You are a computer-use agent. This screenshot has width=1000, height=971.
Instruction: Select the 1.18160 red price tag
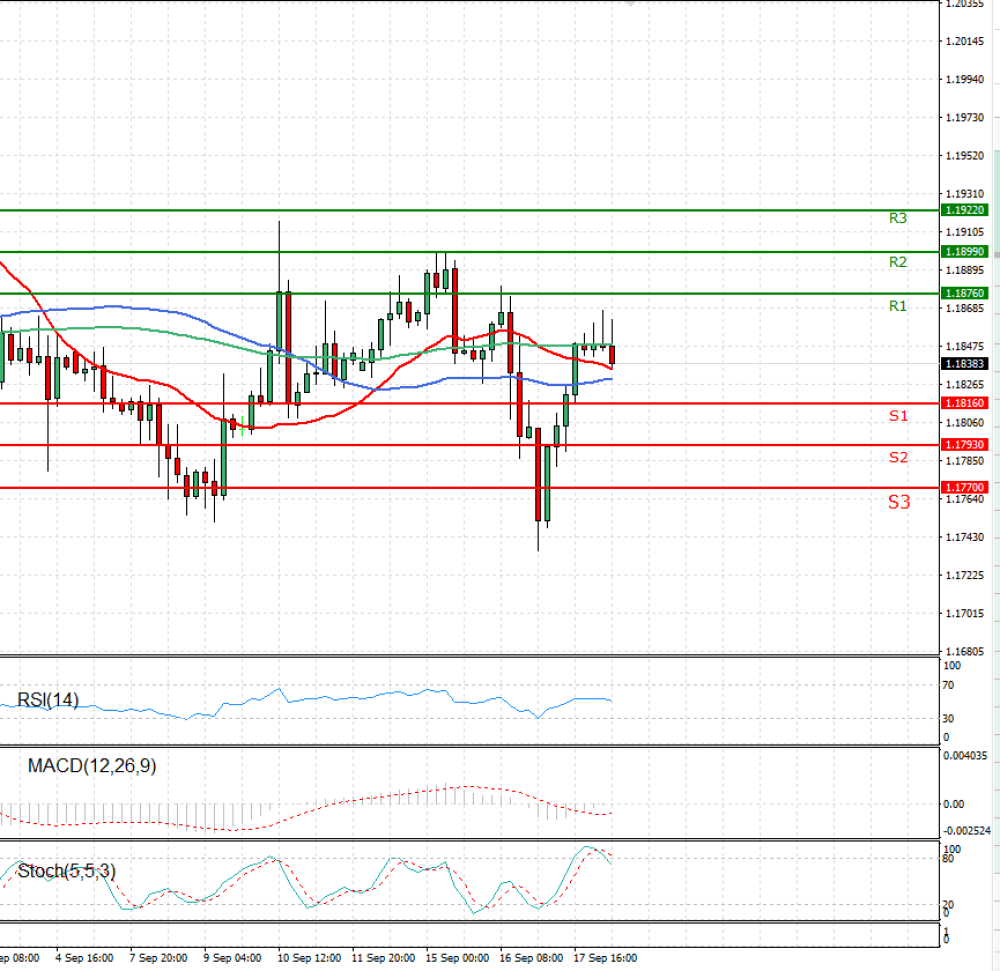964,403
